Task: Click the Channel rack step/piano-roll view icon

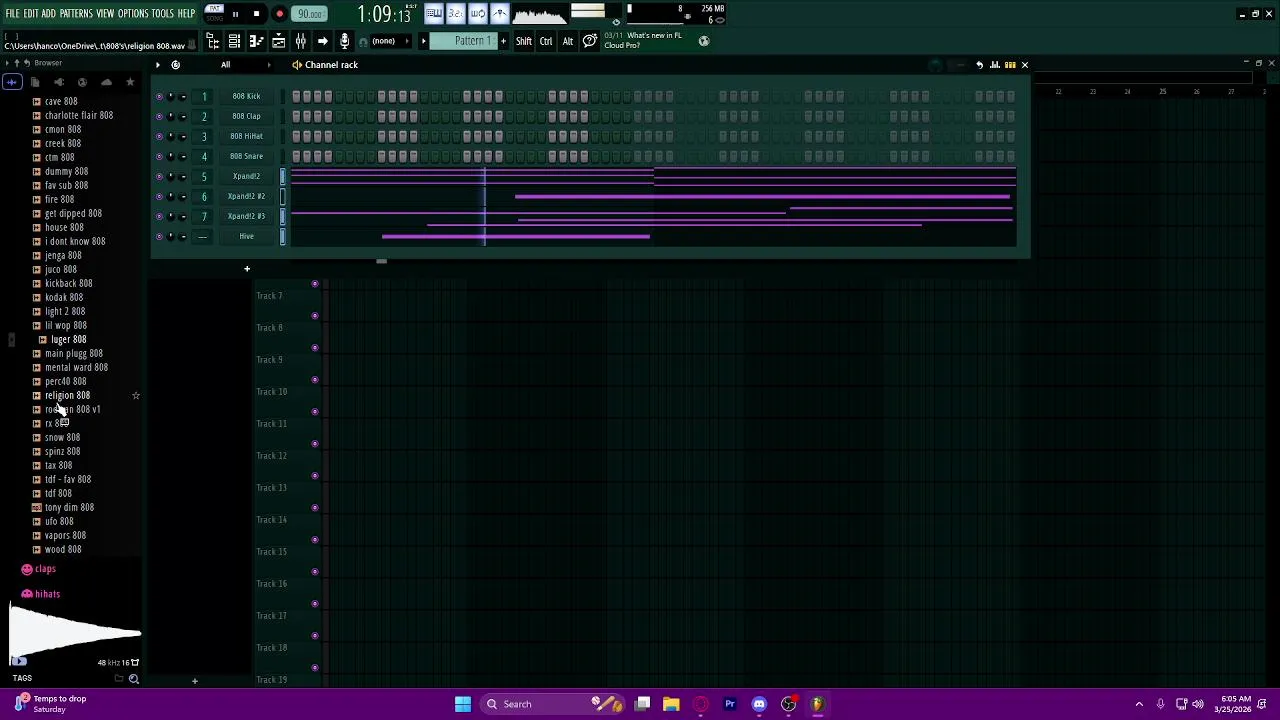Action: coord(1010,65)
